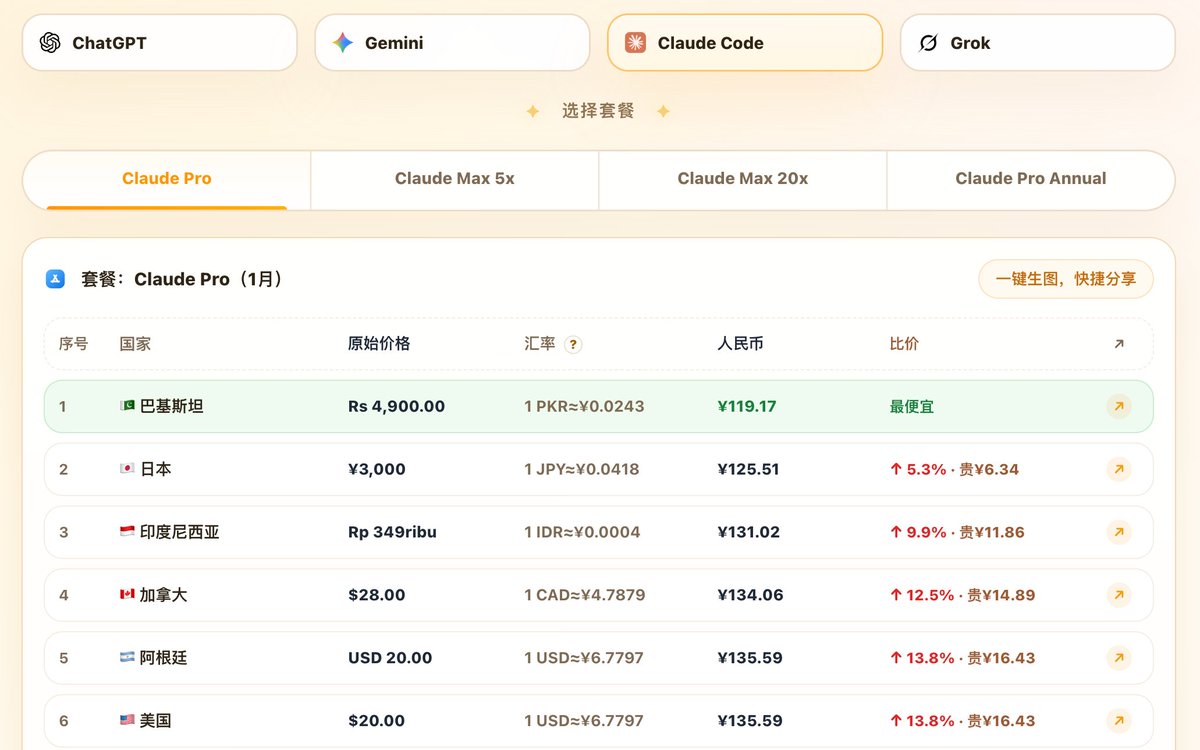Select the Claude Pro Annual tab
The height and width of the screenshot is (750, 1200).
[1031, 179]
